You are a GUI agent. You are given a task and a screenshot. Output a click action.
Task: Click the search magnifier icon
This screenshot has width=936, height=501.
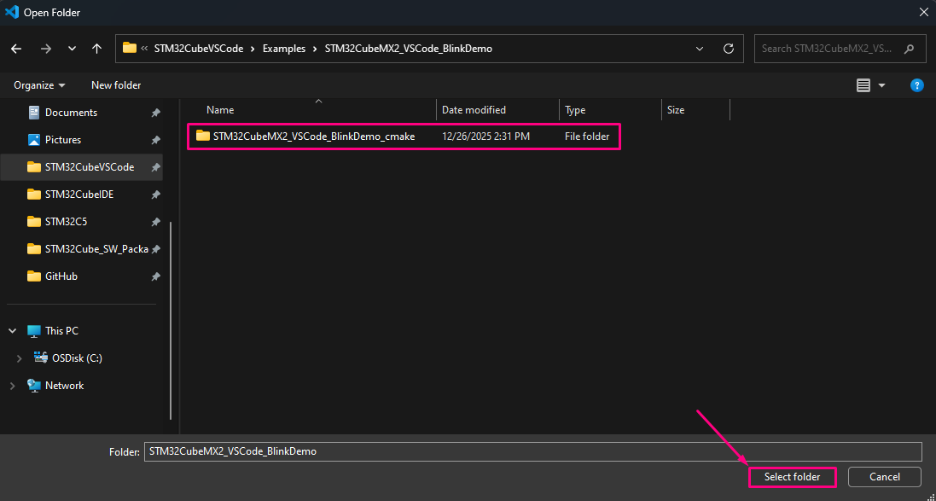(909, 49)
